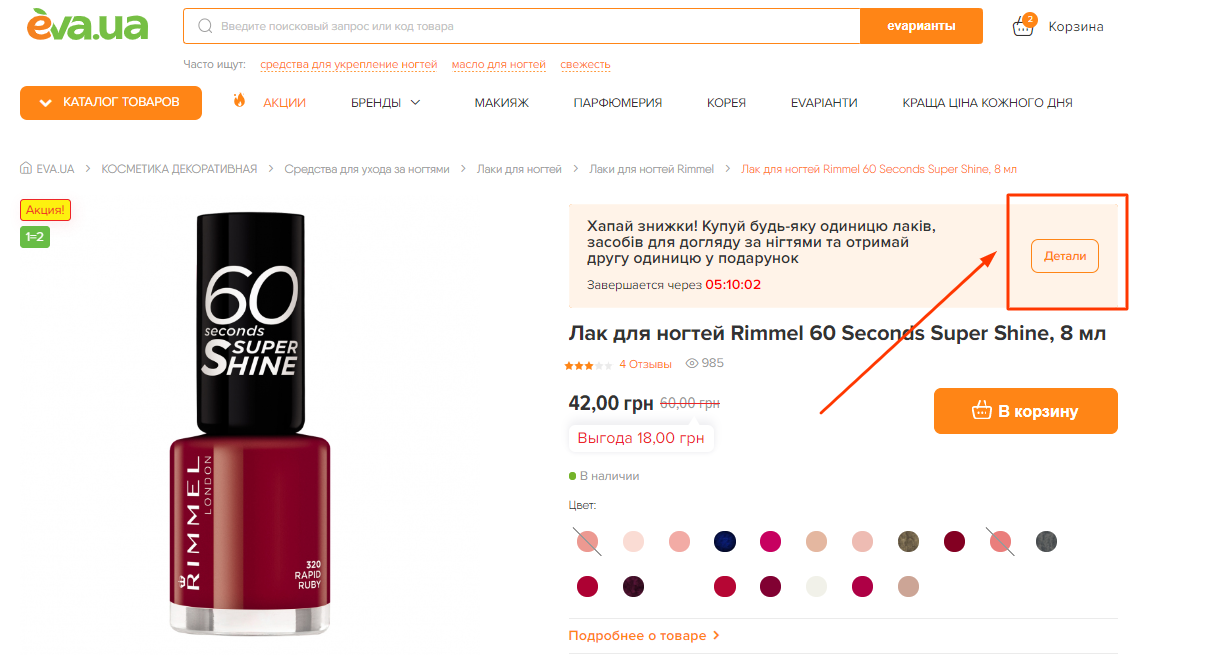Click the red Акция! badge
The height and width of the screenshot is (671, 1214).
(x=46, y=210)
